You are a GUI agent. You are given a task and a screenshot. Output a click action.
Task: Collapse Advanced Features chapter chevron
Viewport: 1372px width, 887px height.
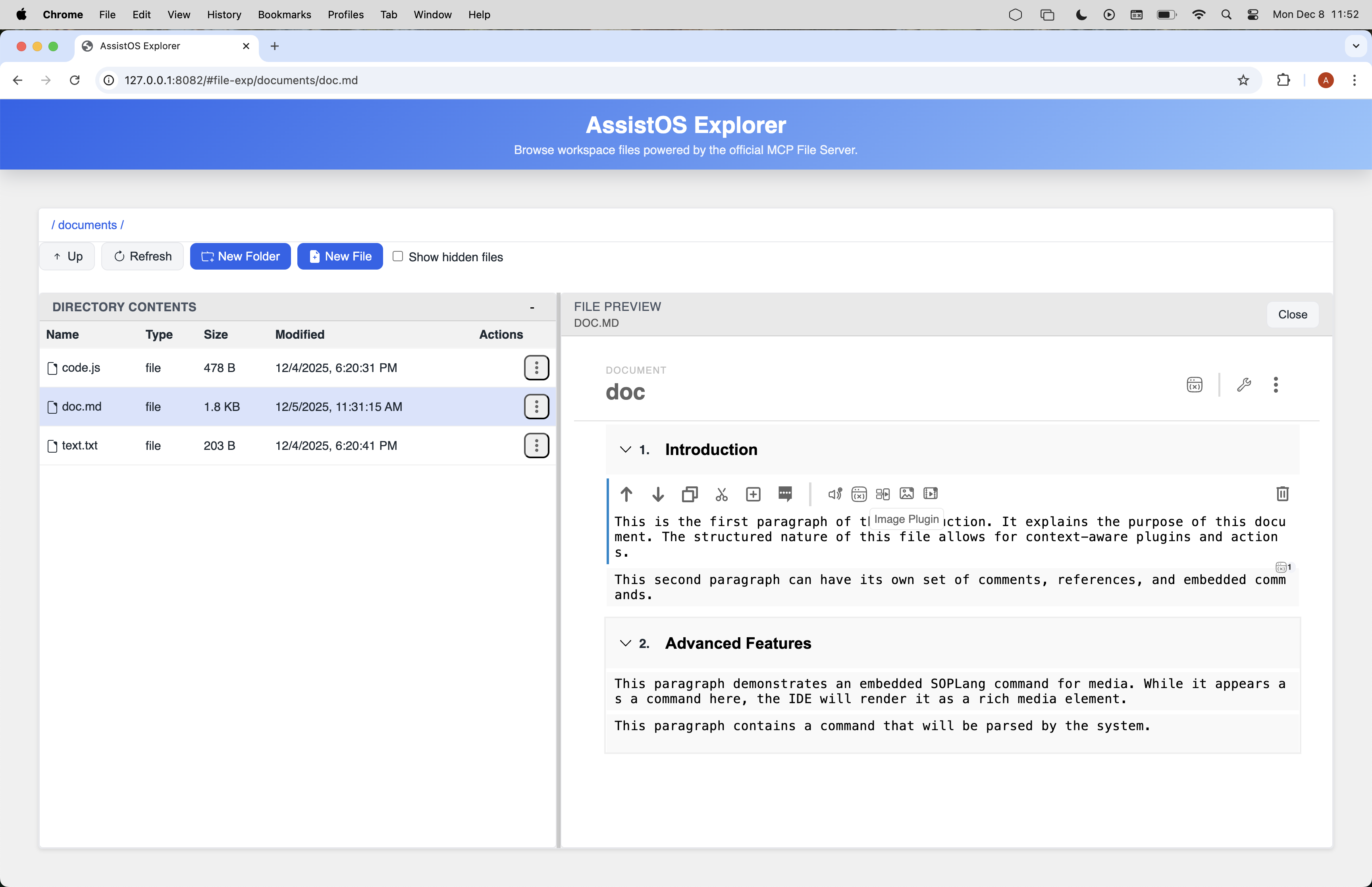[625, 643]
